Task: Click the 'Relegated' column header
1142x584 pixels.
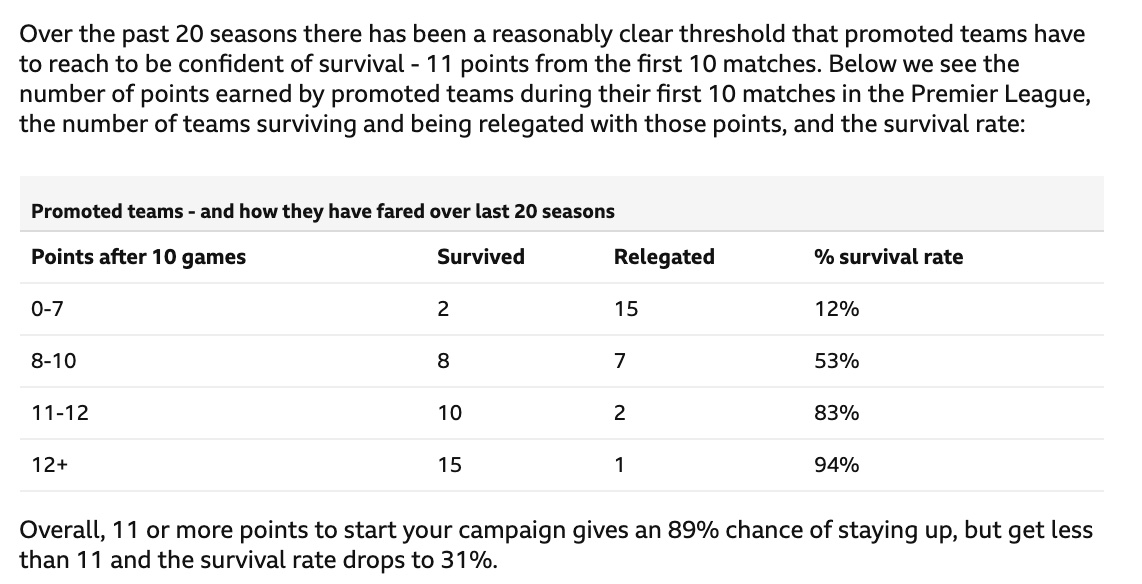Action: [663, 257]
